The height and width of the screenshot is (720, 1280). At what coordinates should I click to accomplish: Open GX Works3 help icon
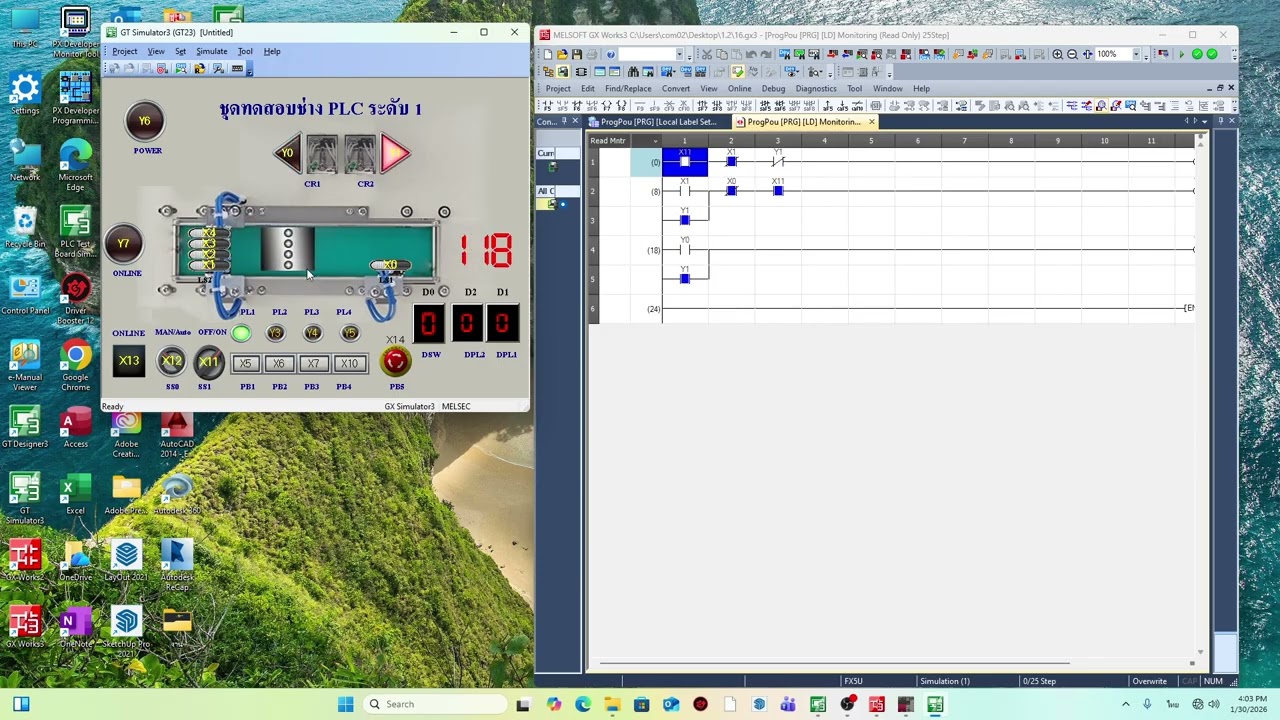click(610, 54)
